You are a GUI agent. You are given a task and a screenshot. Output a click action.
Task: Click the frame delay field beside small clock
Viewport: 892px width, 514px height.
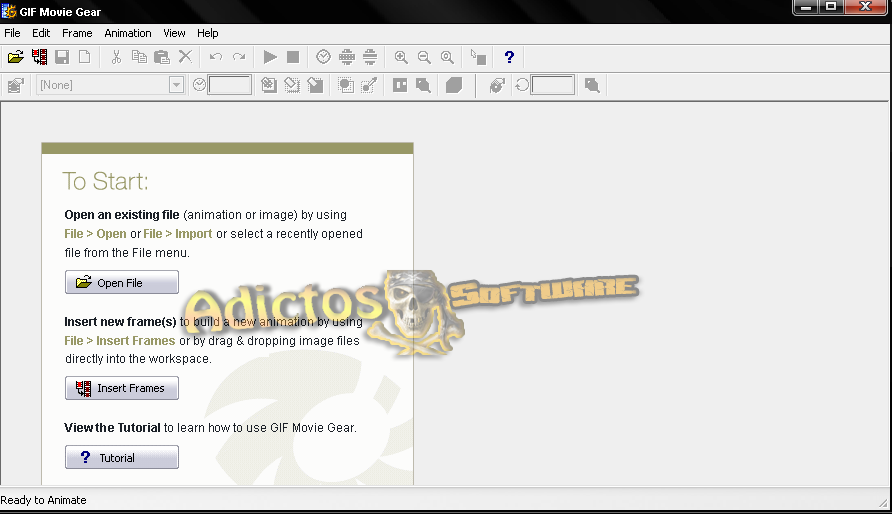(x=230, y=85)
